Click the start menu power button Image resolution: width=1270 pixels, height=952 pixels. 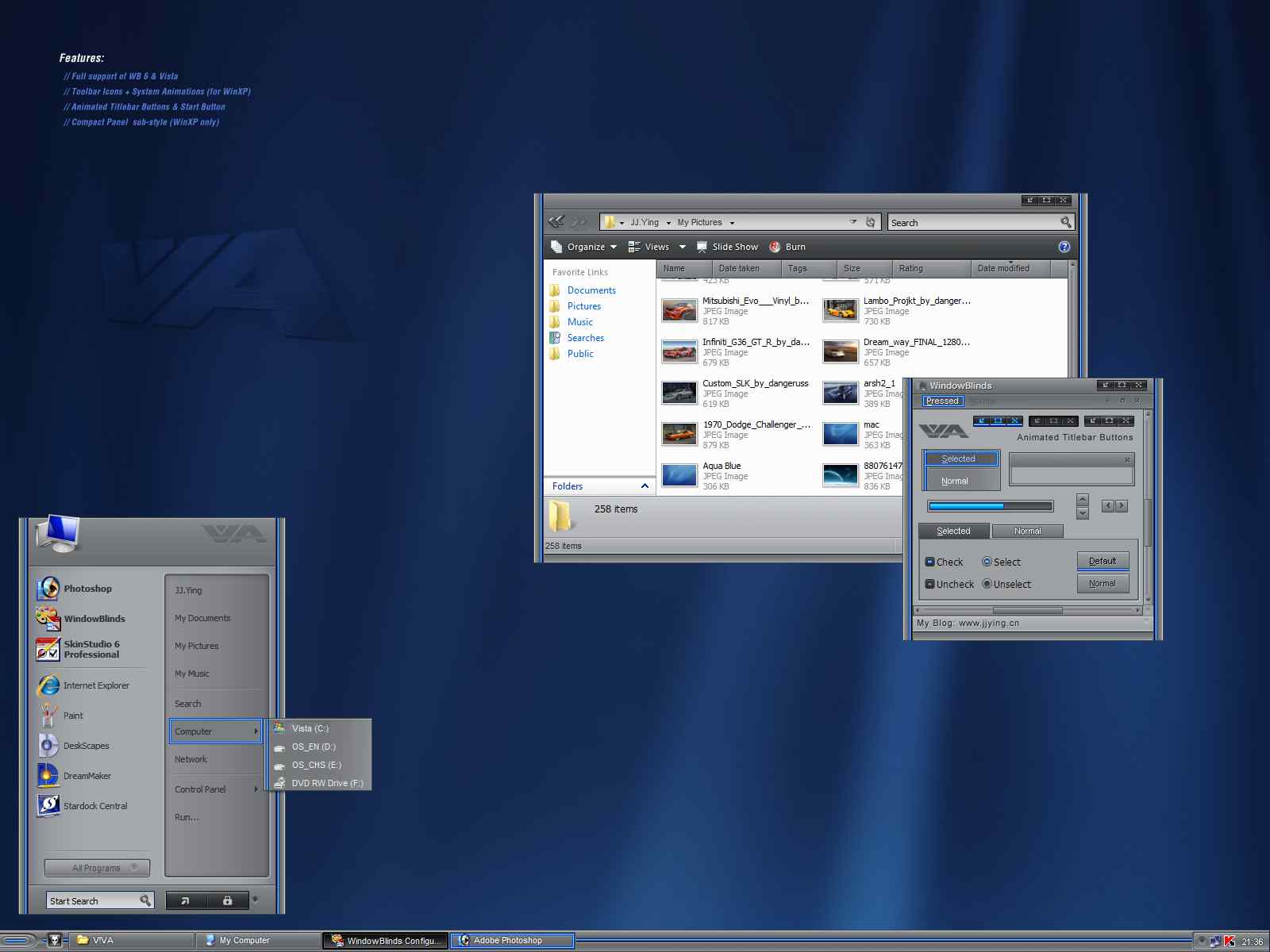[x=186, y=900]
